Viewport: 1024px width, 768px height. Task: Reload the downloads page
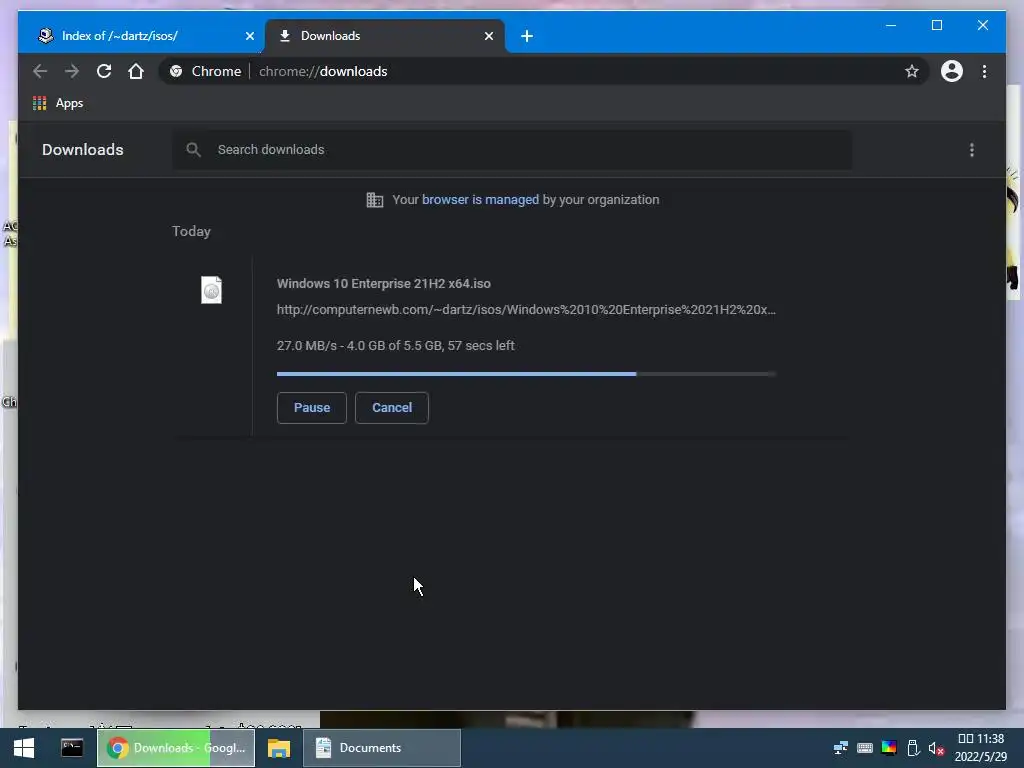click(x=104, y=71)
